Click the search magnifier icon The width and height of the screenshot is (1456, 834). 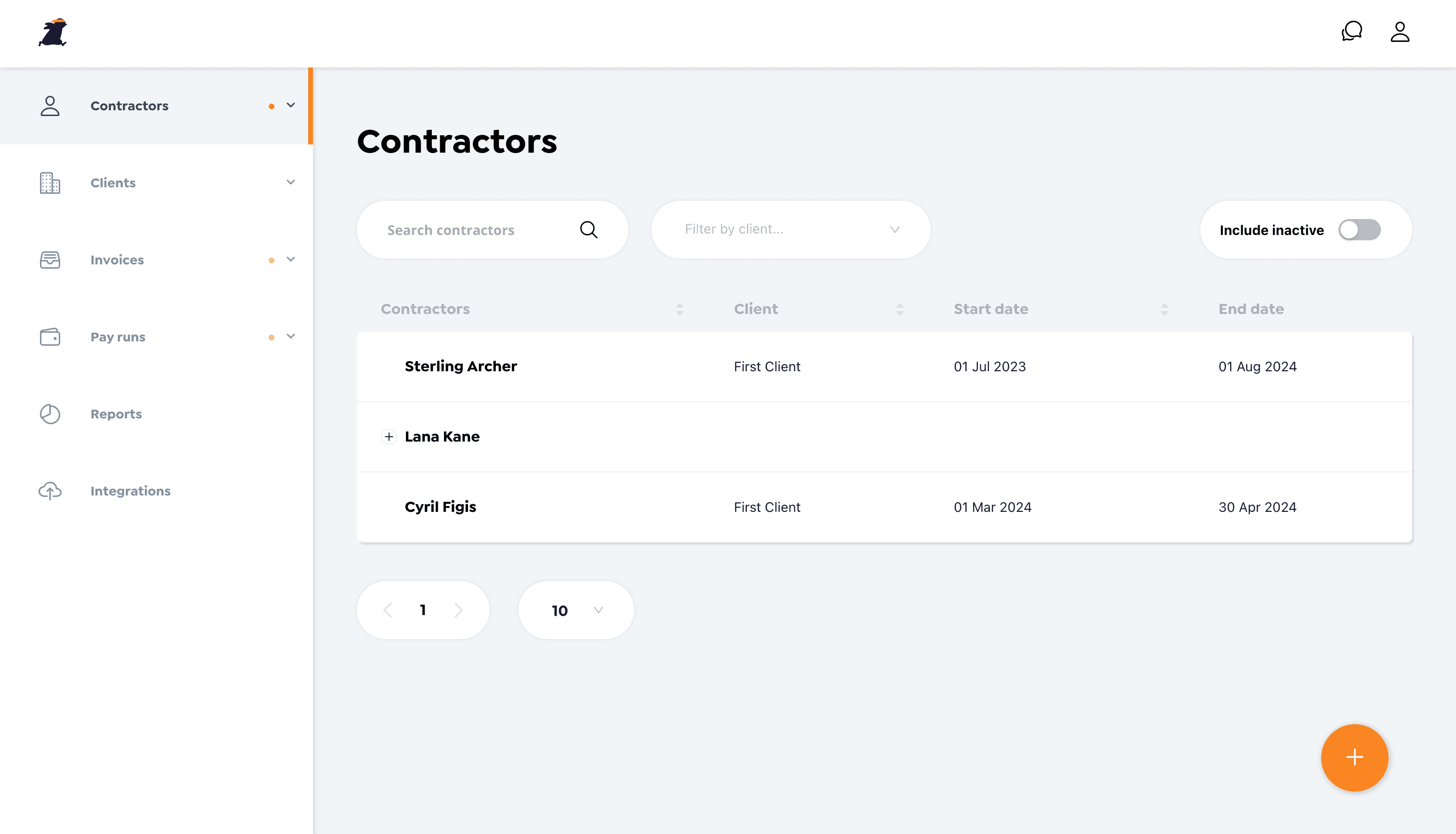[588, 230]
